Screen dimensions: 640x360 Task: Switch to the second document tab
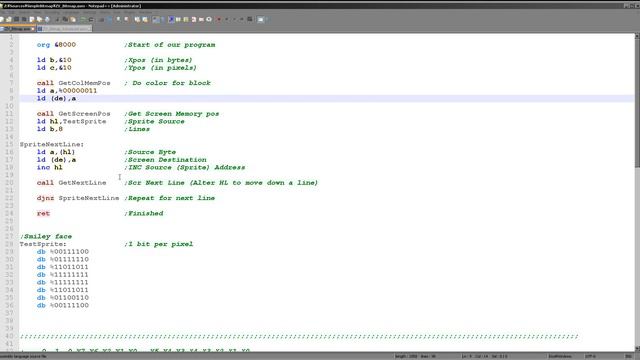(x=63, y=29)
